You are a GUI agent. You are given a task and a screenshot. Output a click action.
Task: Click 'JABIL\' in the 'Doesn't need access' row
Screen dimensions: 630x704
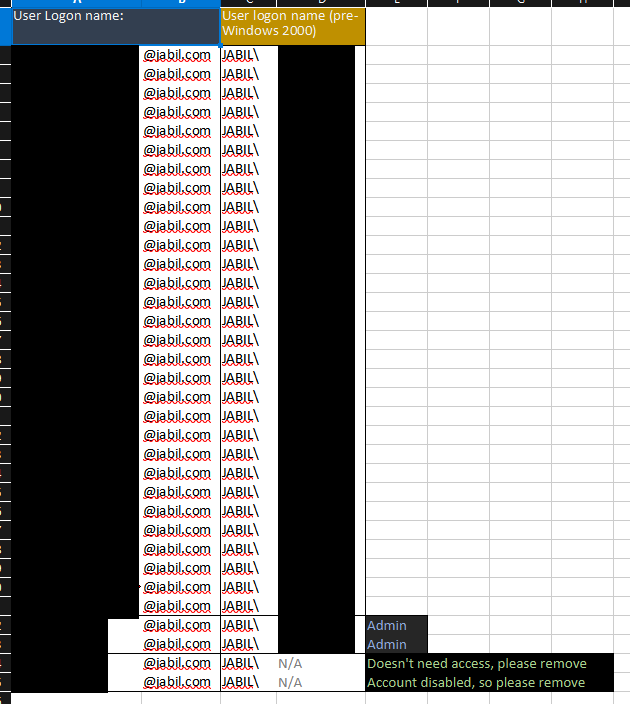[240, 663]
